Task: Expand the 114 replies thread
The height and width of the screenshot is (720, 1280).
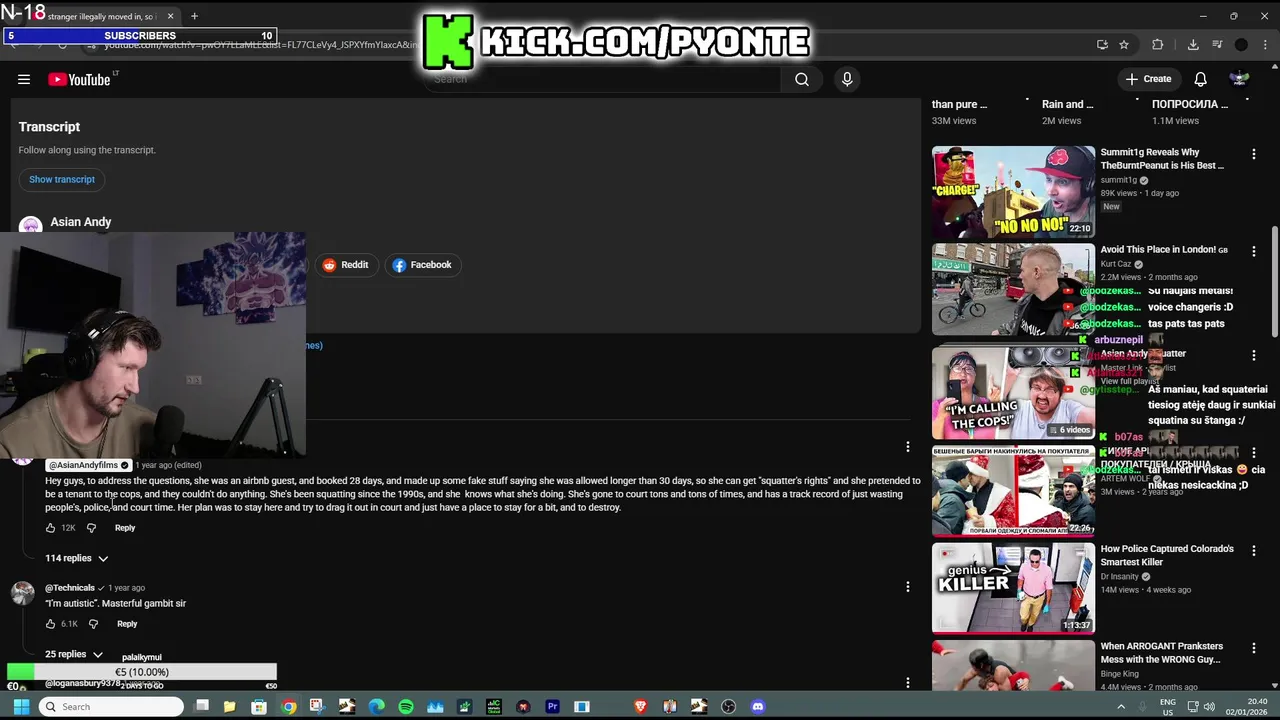Action: click(76, 558)
